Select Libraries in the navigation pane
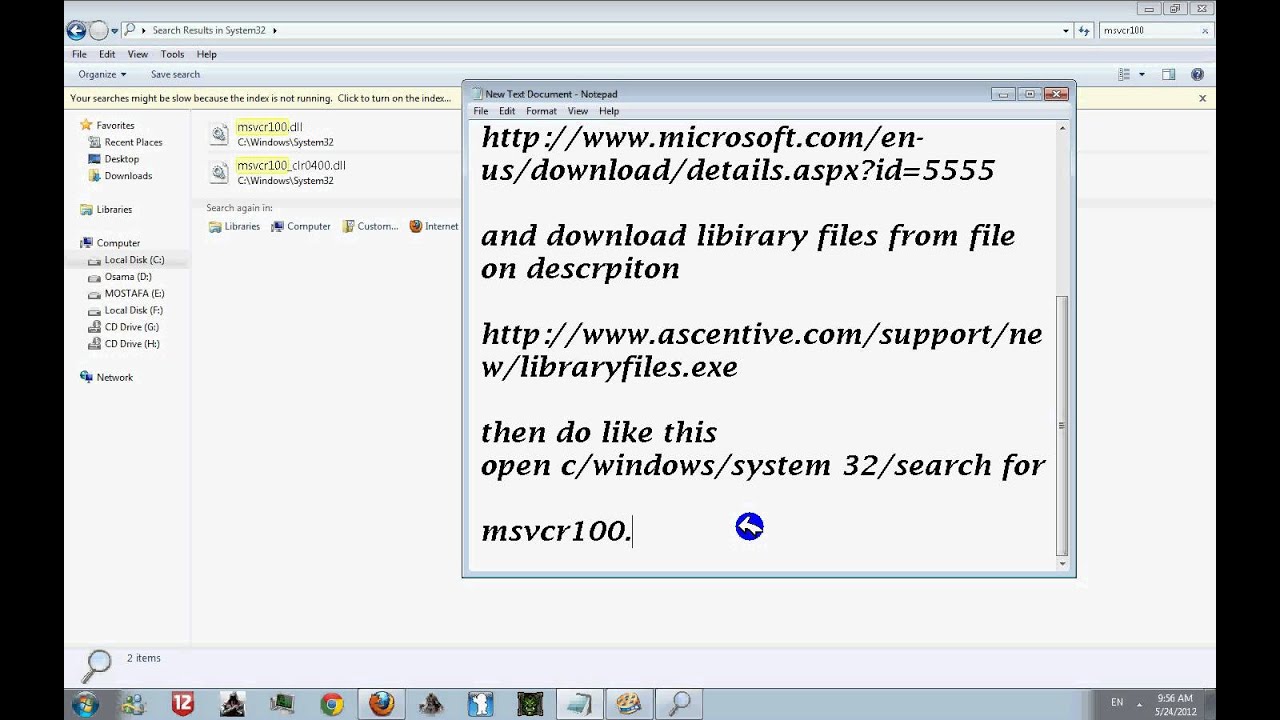The image size is (1280, 720). [x=114, y=209]
